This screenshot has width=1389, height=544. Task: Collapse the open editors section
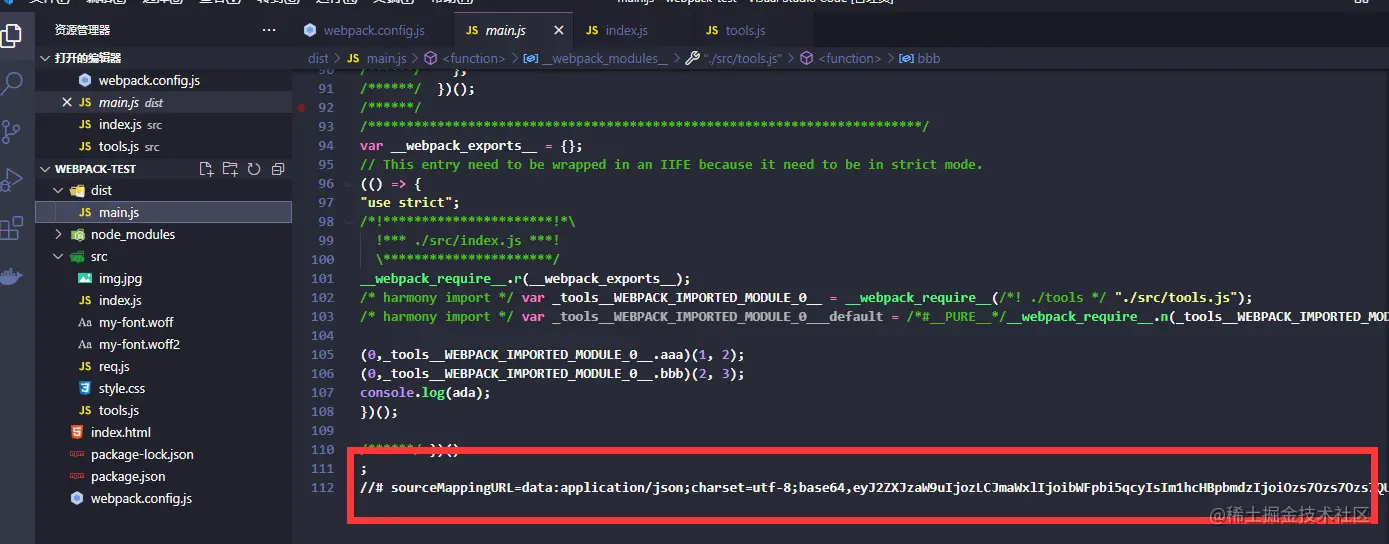[x=45, y=58]
